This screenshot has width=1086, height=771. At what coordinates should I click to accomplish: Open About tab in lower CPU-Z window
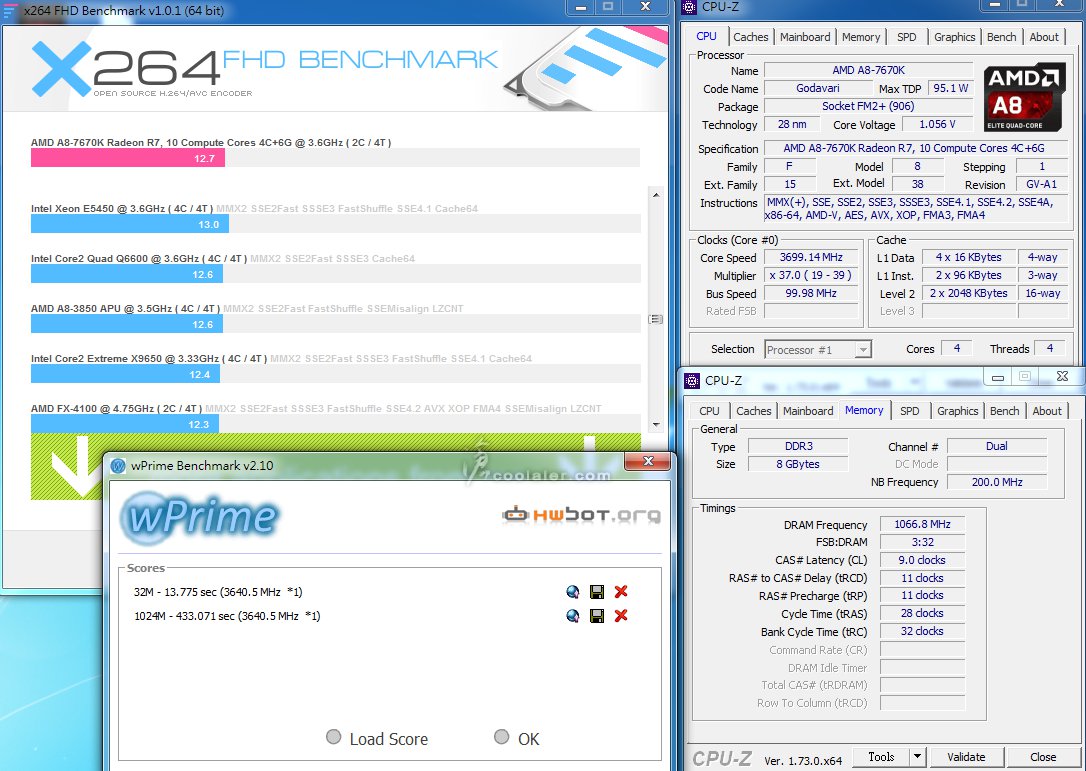(x=1047, y=411)
